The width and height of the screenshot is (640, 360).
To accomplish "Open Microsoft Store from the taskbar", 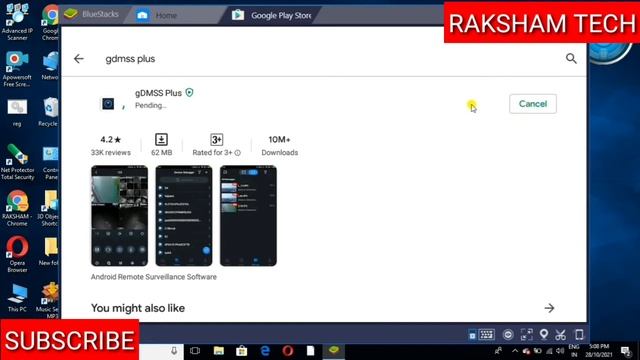I will (x=242, y=351).
